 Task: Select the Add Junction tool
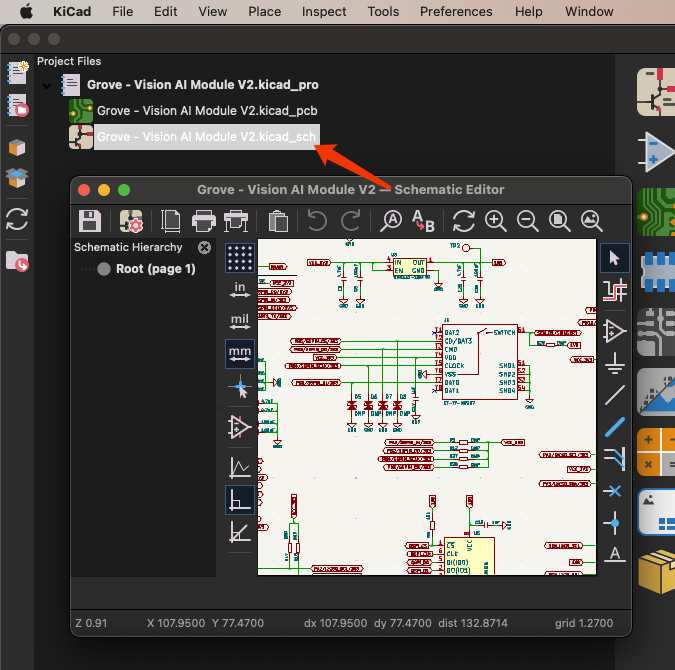tap(615, 523)
